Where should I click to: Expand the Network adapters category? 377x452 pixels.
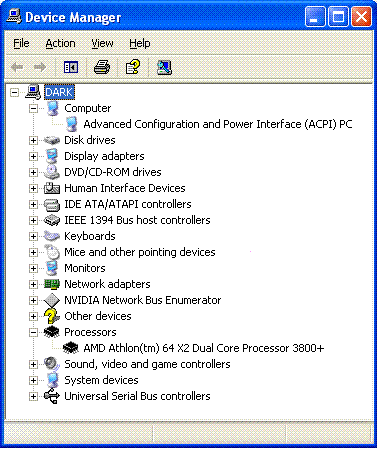click(33, 284)
